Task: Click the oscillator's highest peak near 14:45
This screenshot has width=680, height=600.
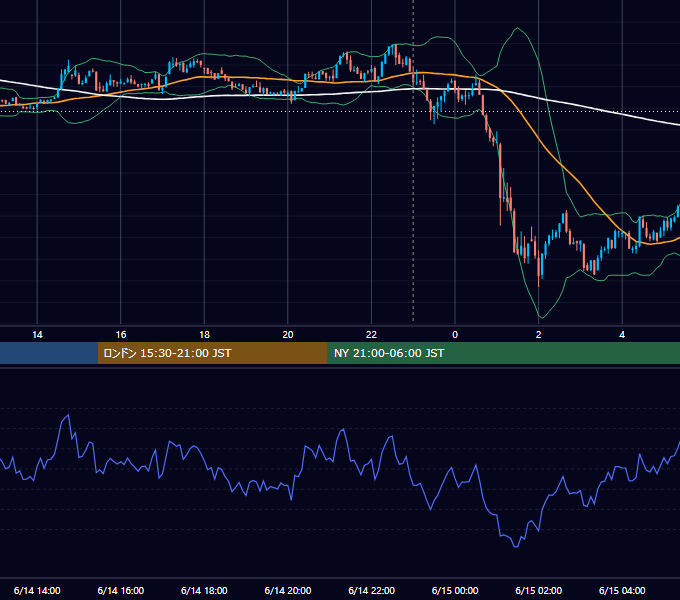Action: click(x=68, y=416)
